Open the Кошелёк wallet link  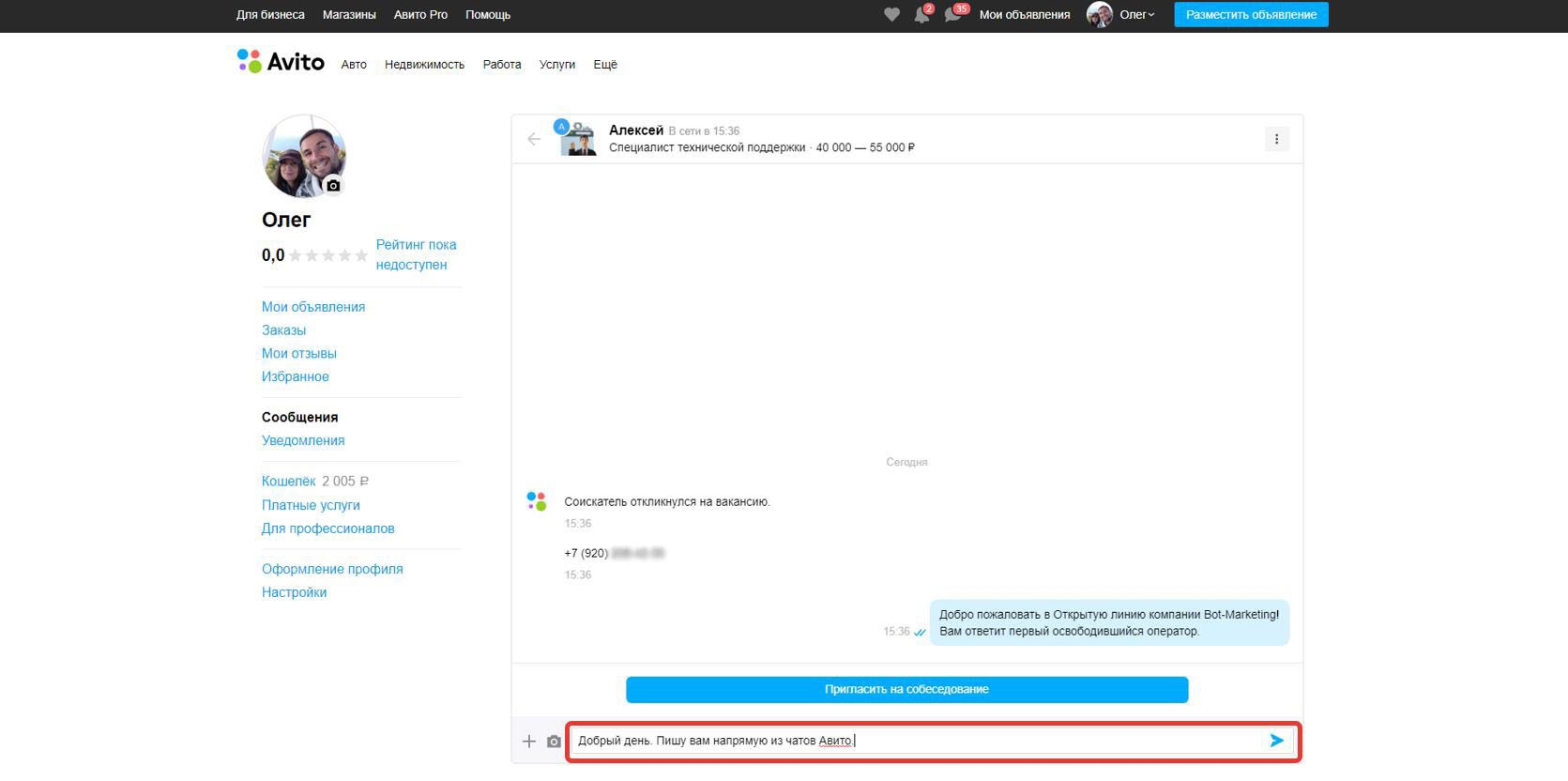288,482
